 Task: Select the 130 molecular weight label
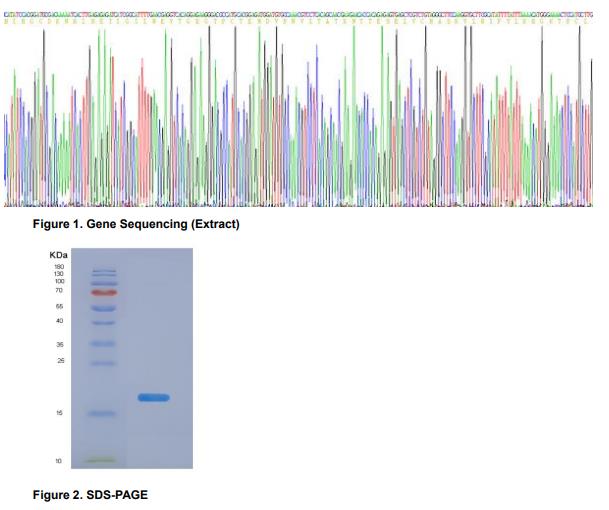tap(58, 274)
